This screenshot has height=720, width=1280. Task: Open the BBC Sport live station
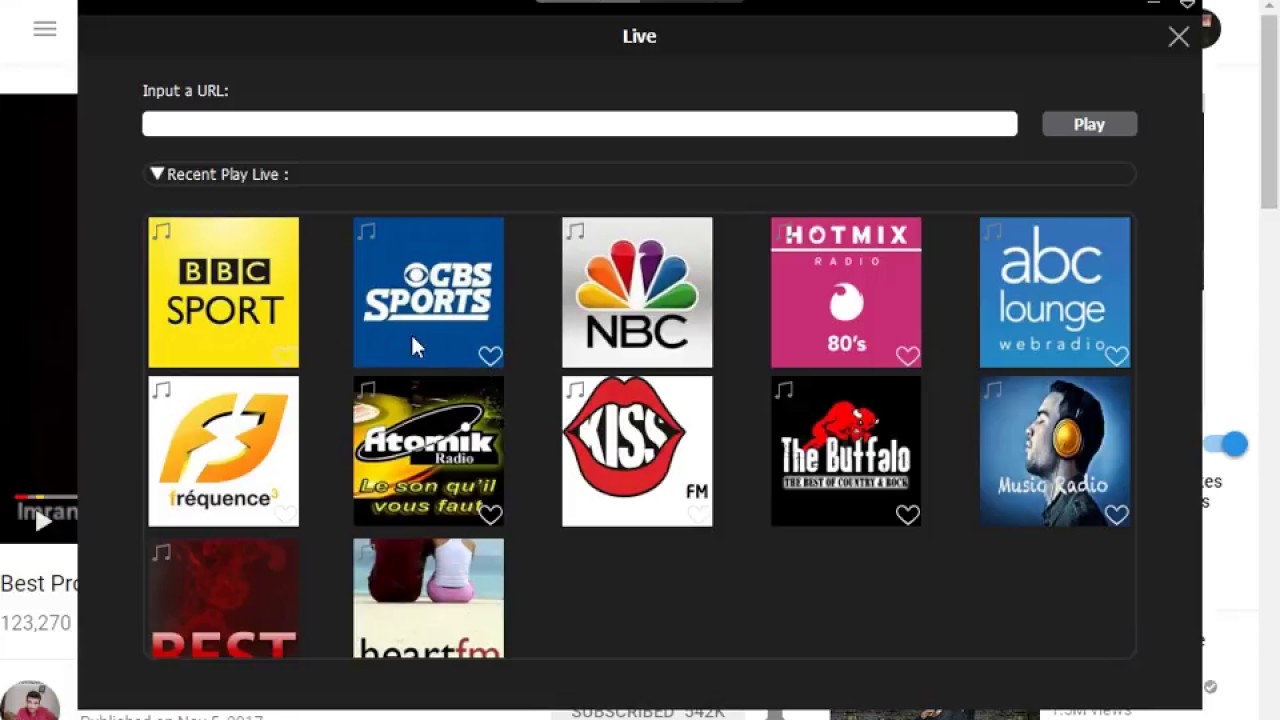(223, 292)
